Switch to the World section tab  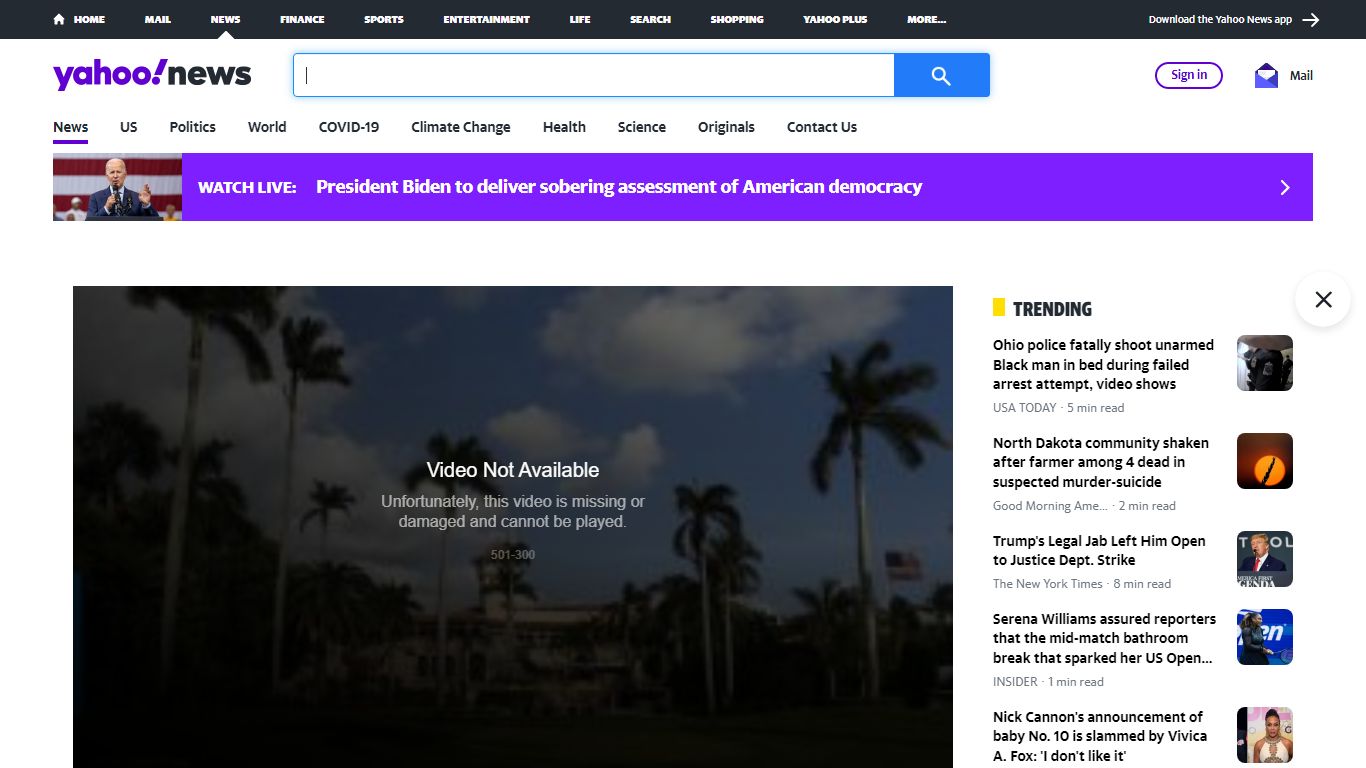pyautogui.click(x=267, y=127)
